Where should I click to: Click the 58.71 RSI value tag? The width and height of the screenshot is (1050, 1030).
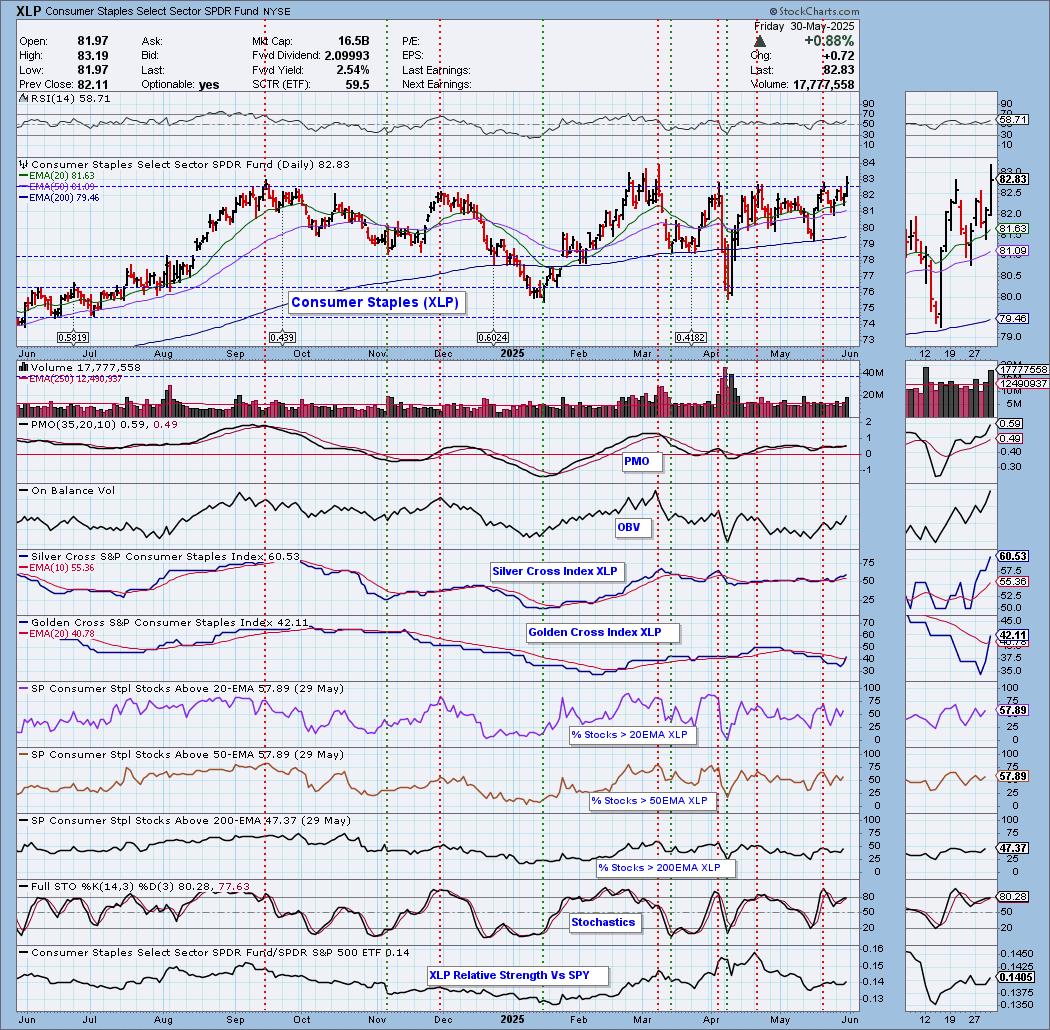1012,120
